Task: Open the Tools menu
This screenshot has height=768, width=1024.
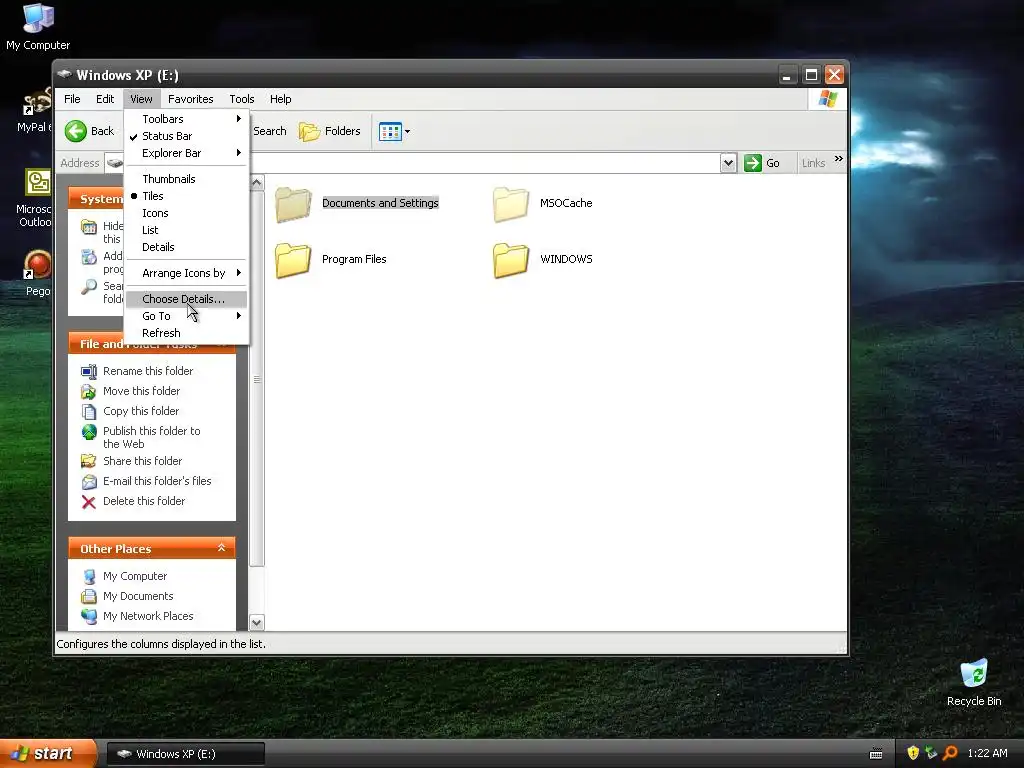Action: 242,99
